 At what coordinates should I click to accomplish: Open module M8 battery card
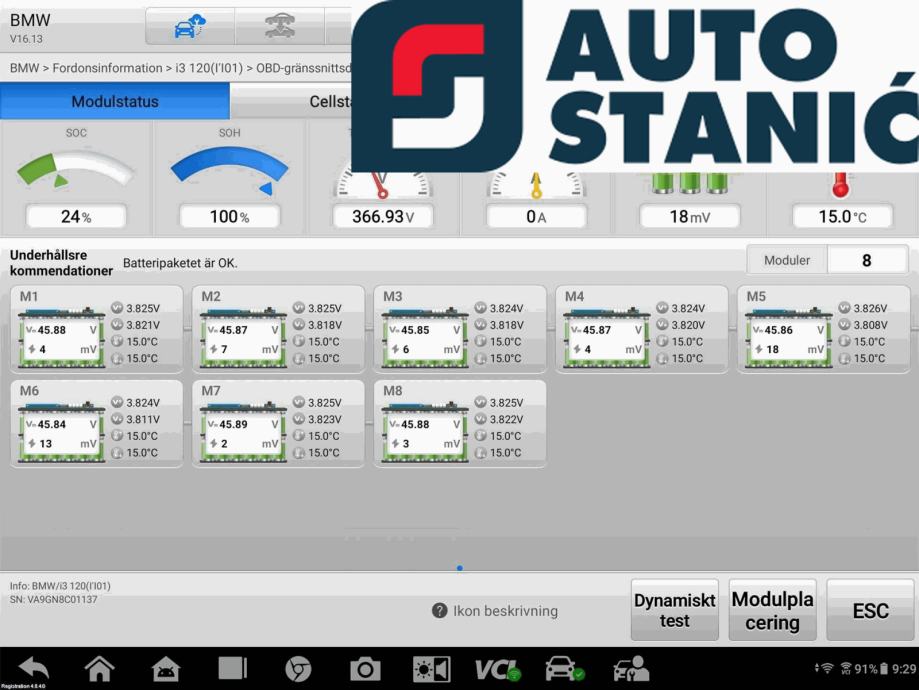[x=460, y=423]
